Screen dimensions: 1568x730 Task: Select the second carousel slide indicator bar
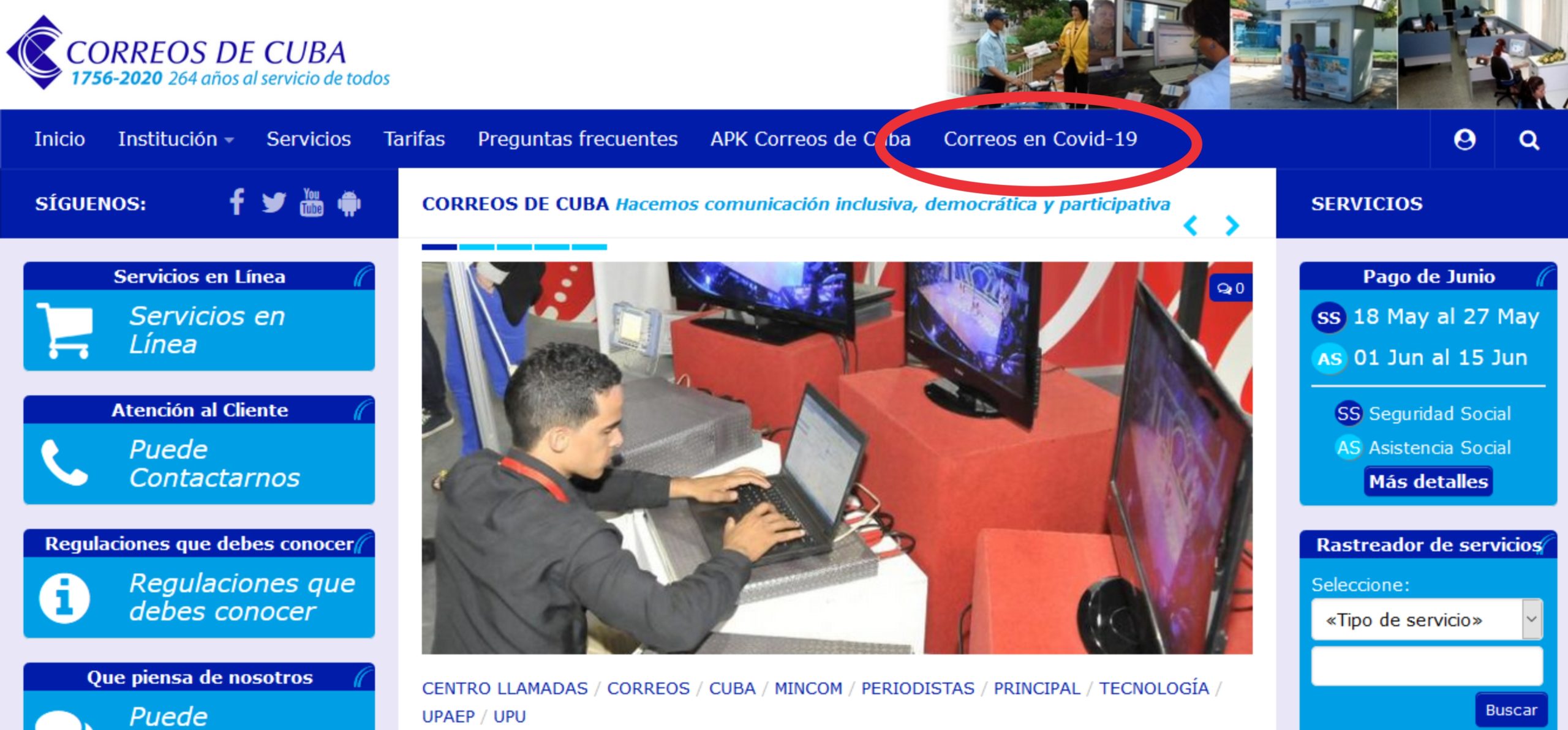477,247
